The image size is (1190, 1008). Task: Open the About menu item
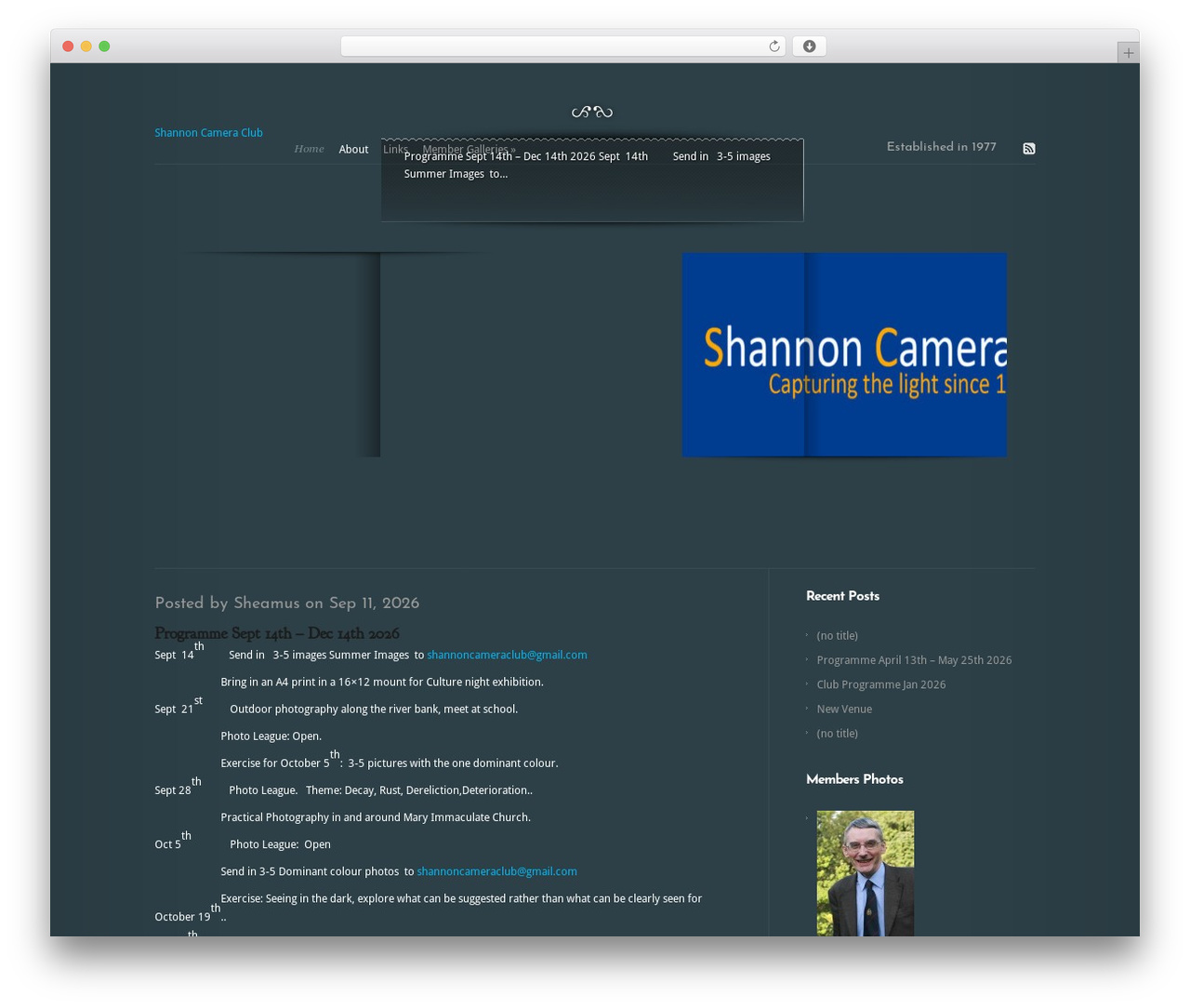tap(353, 149)
